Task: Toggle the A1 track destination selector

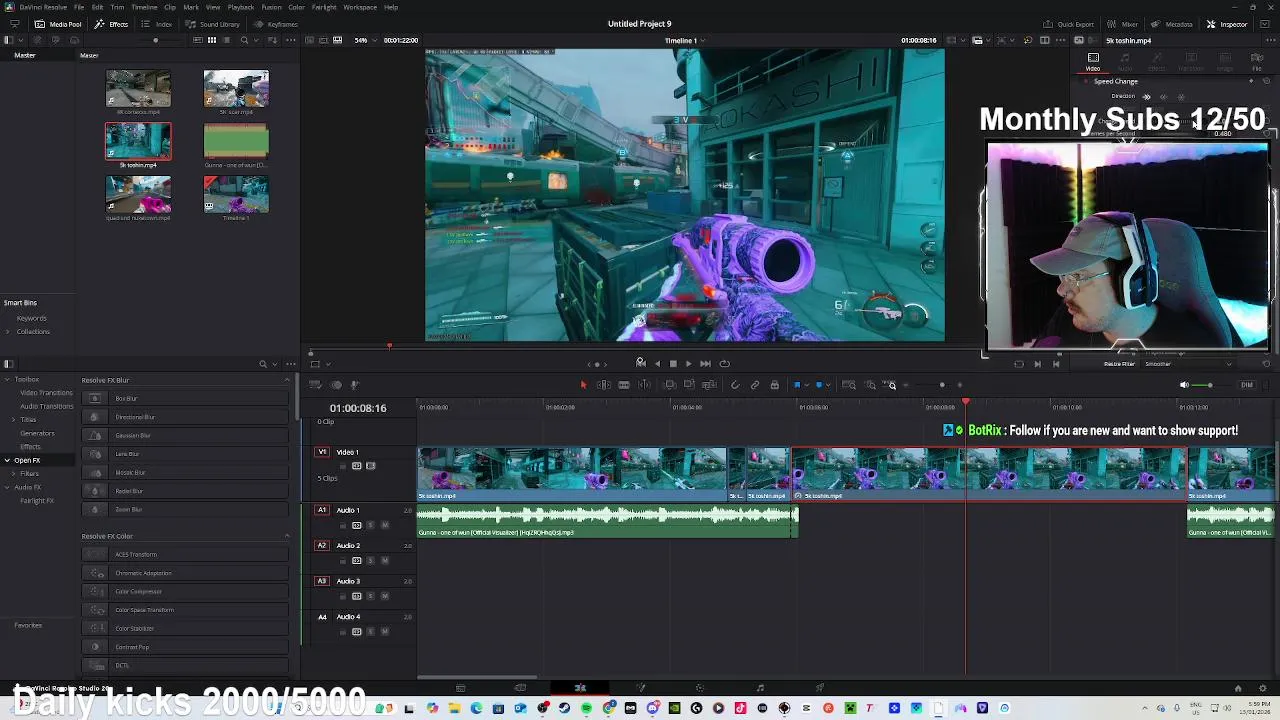Action: (x=322, y=510)
